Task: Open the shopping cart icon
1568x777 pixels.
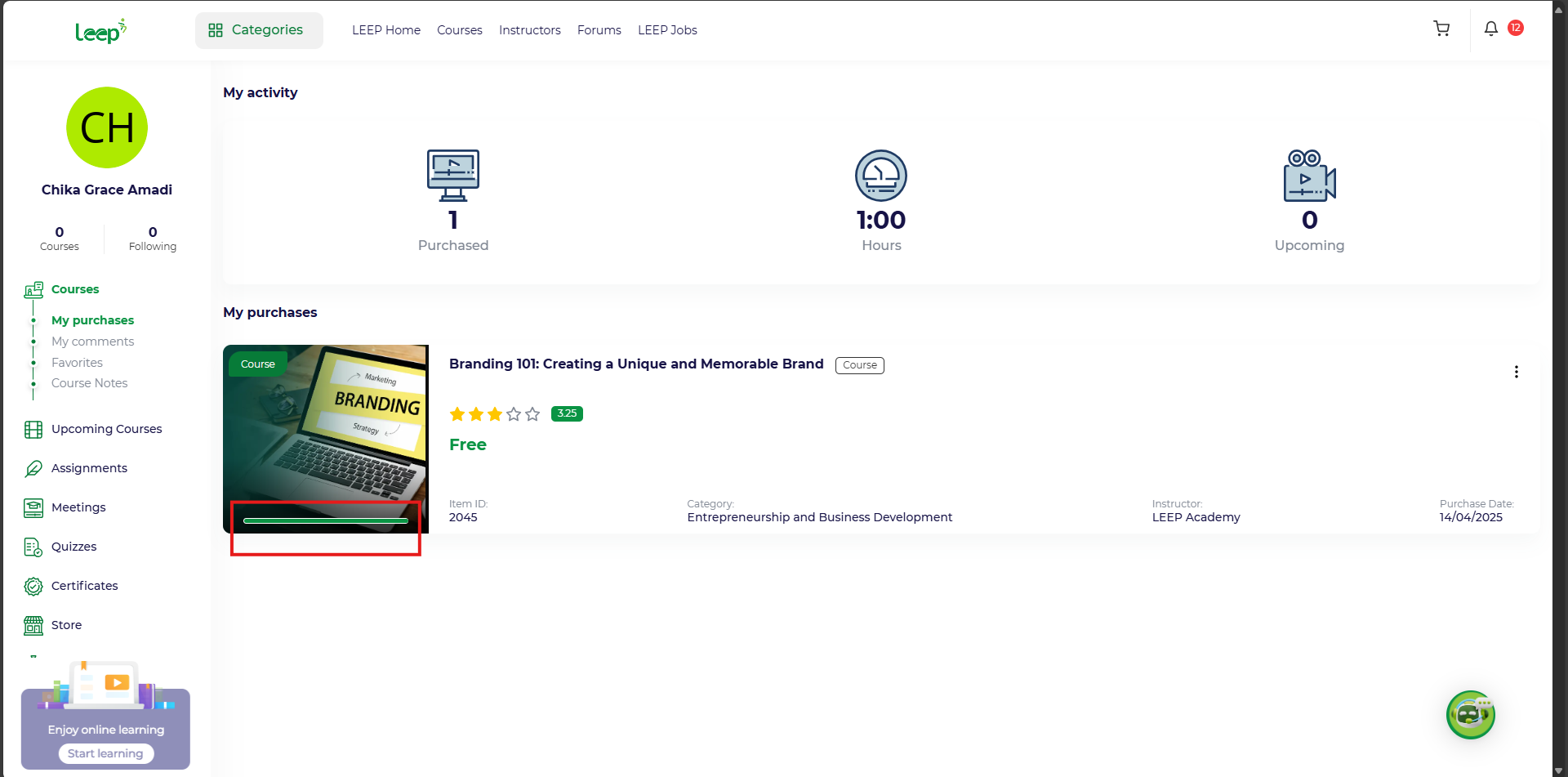Action: [x=1441, y=29]
